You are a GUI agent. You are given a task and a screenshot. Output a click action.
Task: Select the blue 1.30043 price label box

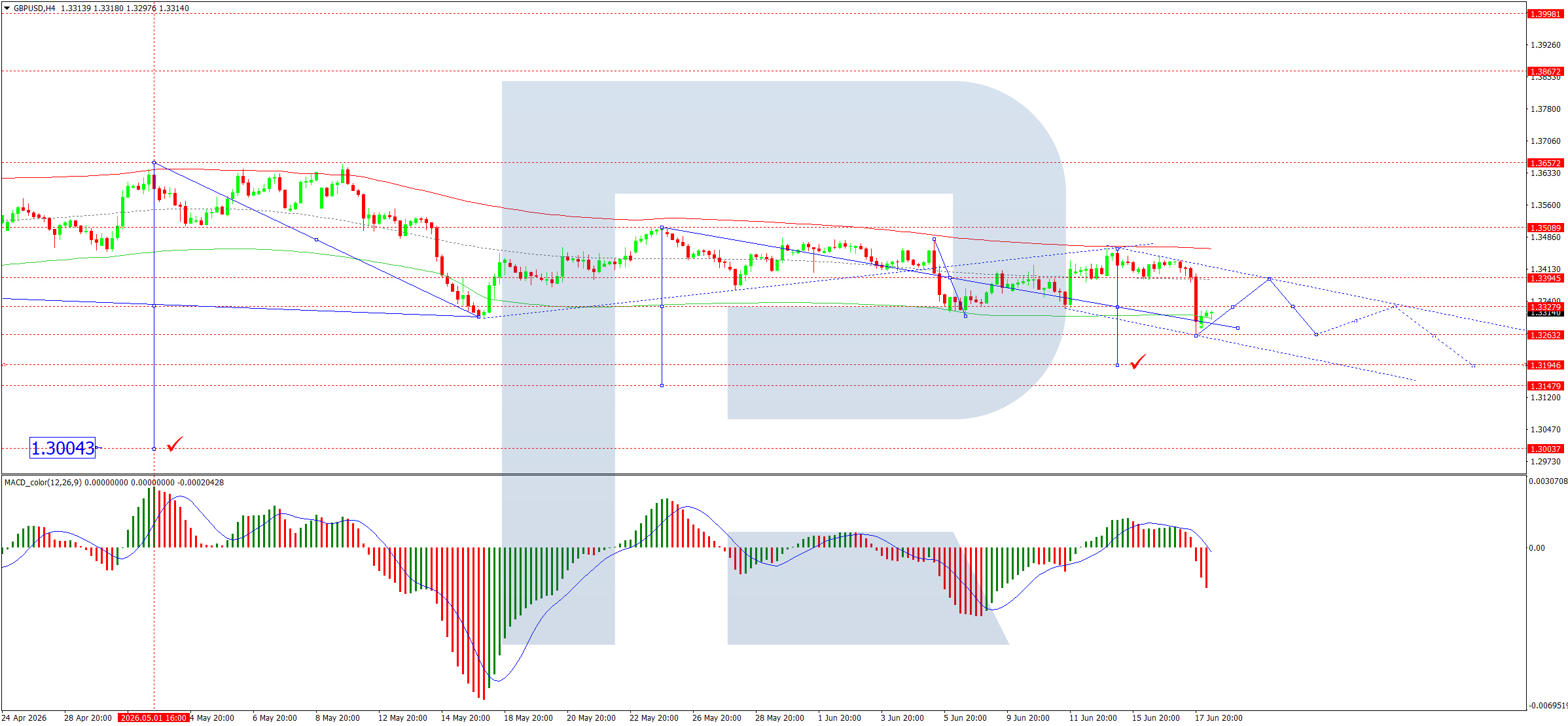click(x=63, y=448)
